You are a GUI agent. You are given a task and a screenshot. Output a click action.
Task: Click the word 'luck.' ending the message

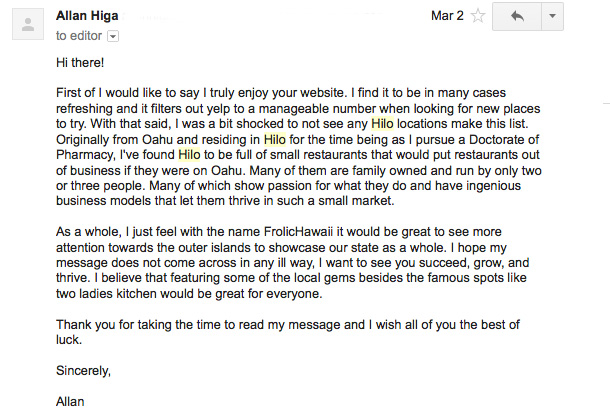click(69, 340)
